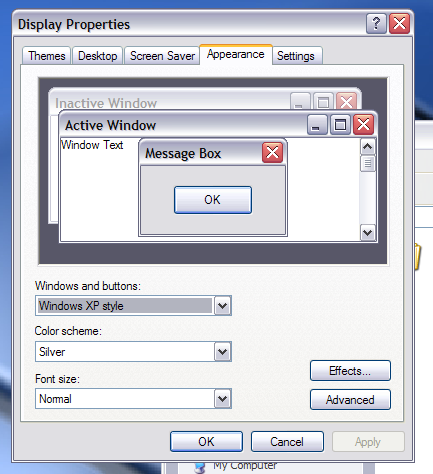This screenshot has height=474, width=433.
Task: Click Active Window preview minimize icon
Action: coord(317,125)
